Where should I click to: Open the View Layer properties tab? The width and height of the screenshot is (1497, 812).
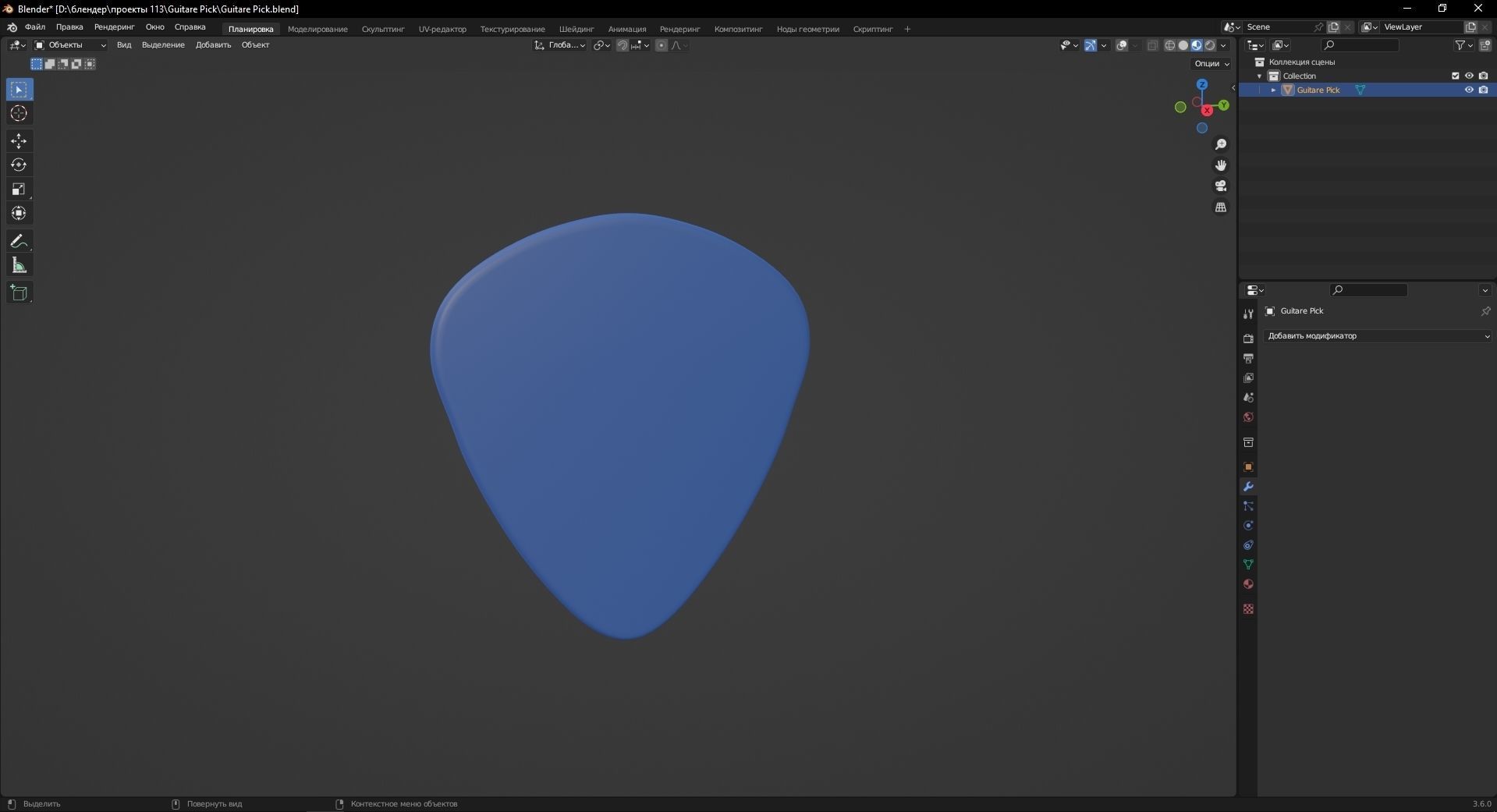[1248, 378]
